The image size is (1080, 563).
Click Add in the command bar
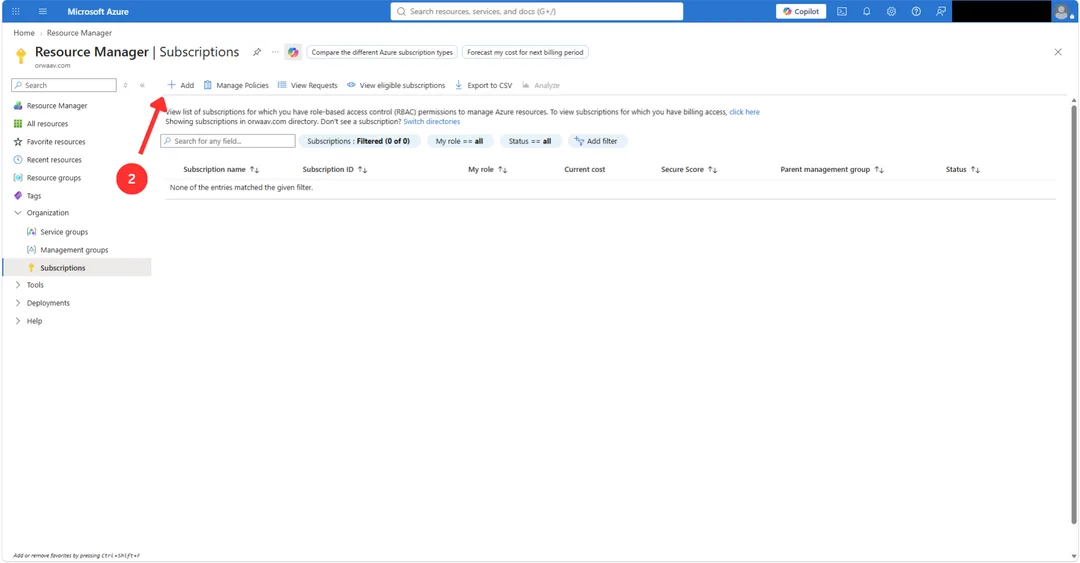pos(180,85)
